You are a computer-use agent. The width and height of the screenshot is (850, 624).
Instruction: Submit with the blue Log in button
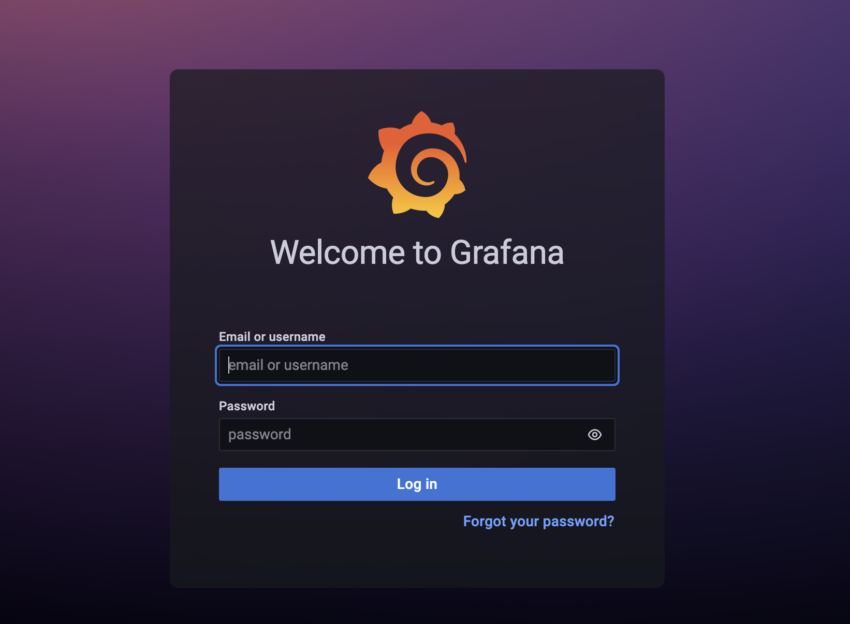pos(417,484)
